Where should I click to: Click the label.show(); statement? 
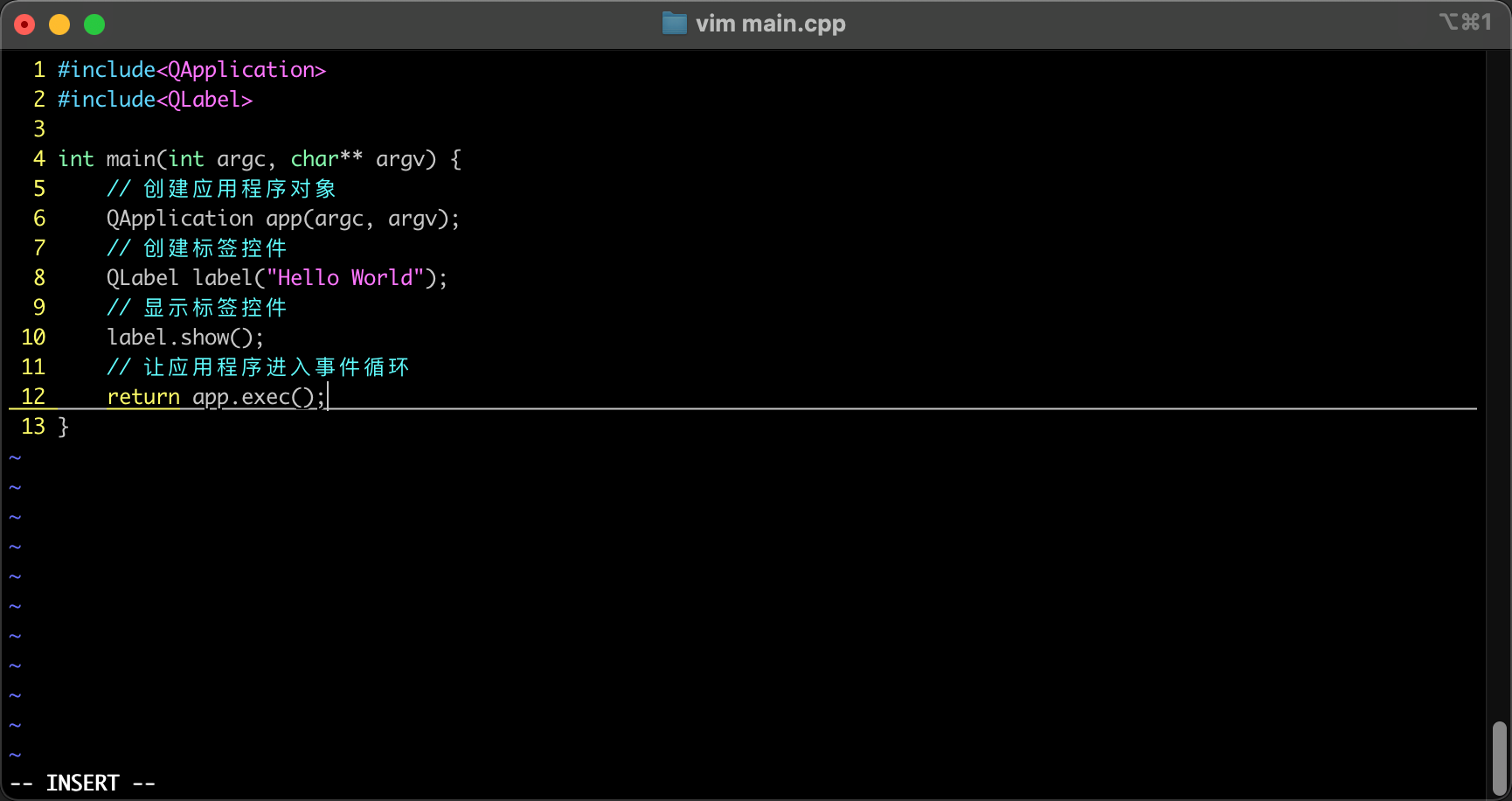tap(185, 338)
